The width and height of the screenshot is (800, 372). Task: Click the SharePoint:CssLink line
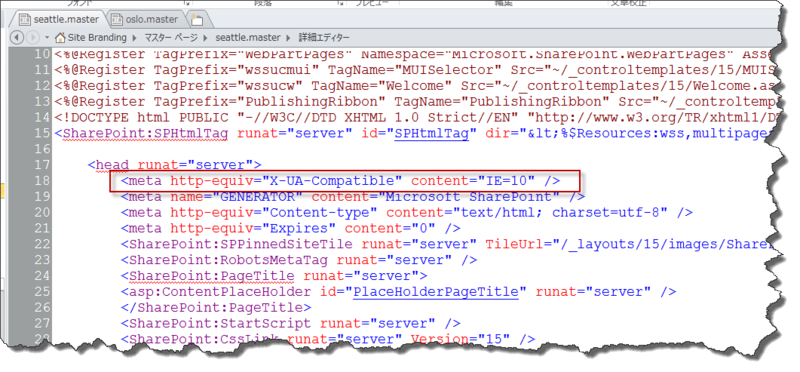328,339
